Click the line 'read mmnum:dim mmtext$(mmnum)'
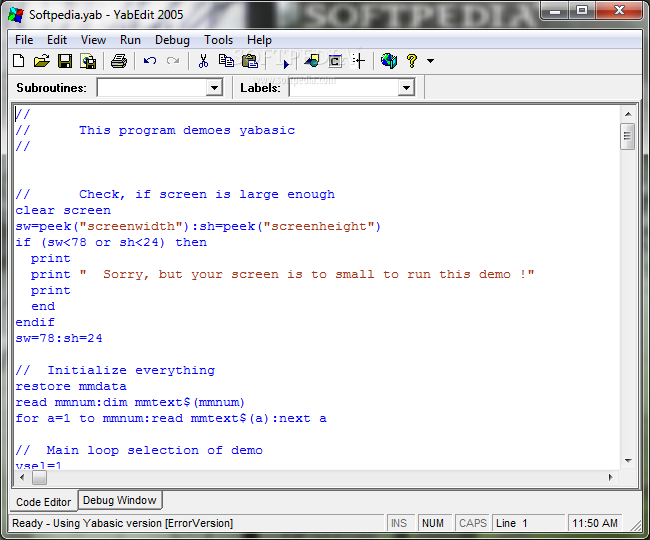 coord(130,402)
